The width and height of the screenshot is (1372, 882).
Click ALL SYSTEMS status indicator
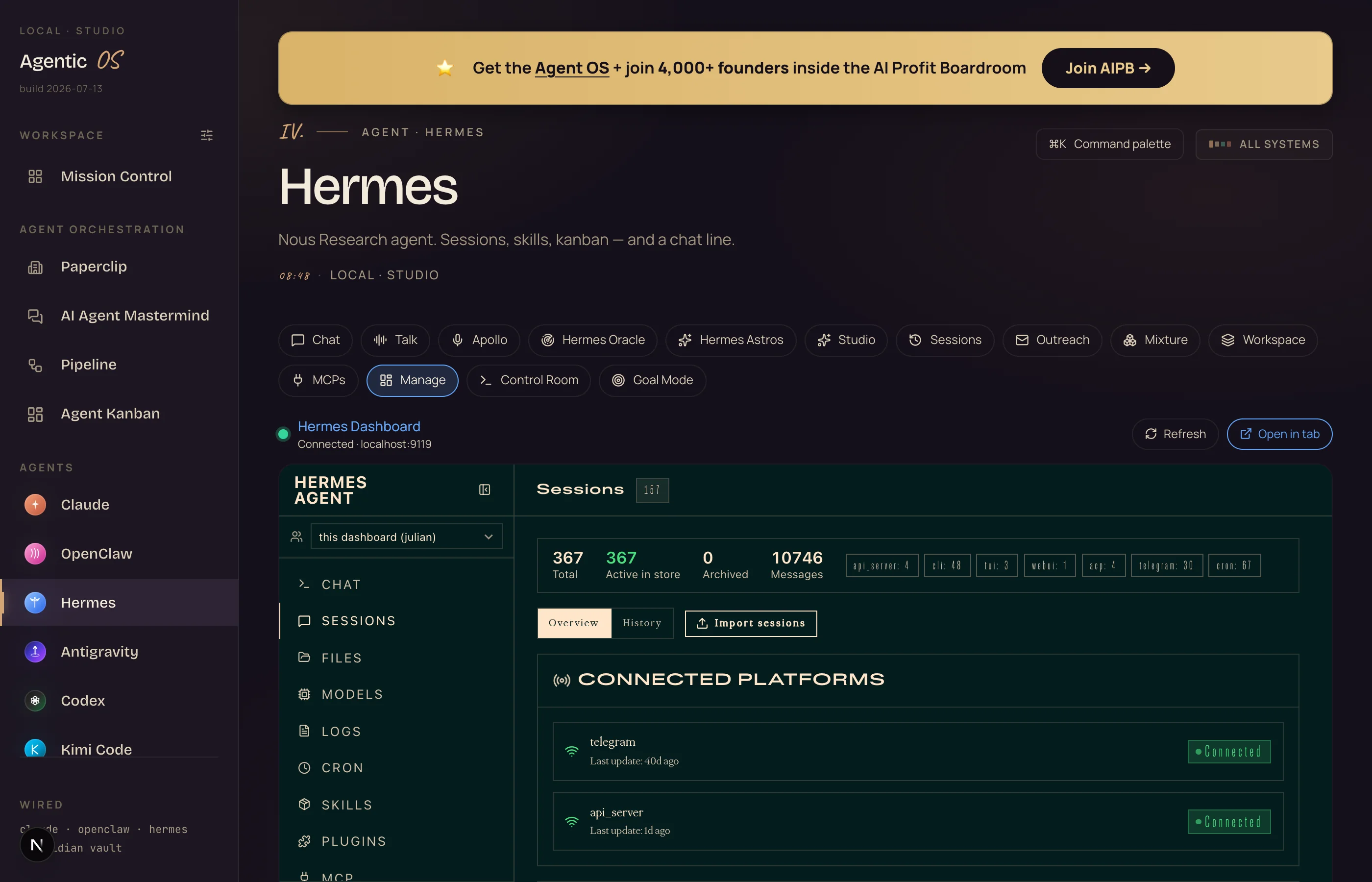(1264, 145)
